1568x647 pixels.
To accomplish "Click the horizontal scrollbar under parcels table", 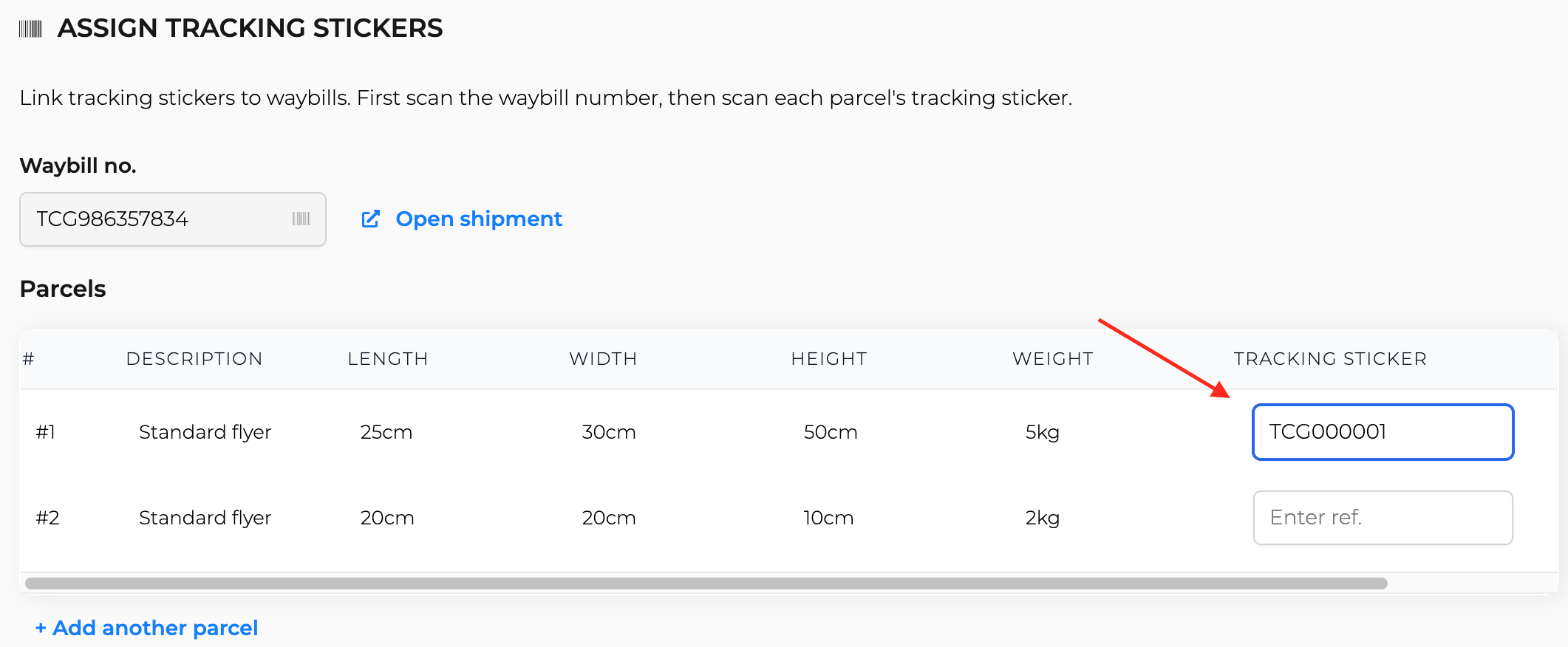I will [706, 583].
